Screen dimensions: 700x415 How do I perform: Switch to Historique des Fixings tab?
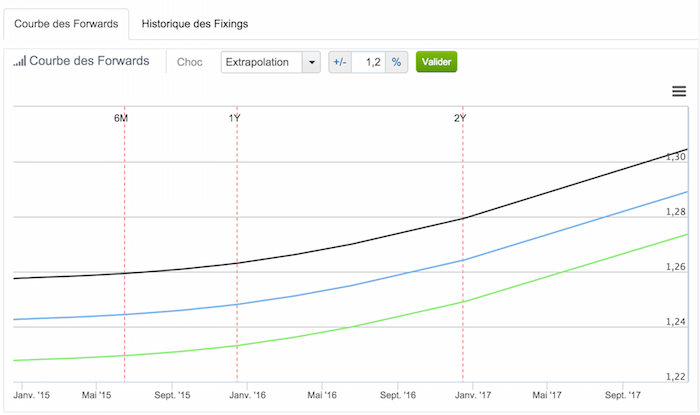point(195,24)
